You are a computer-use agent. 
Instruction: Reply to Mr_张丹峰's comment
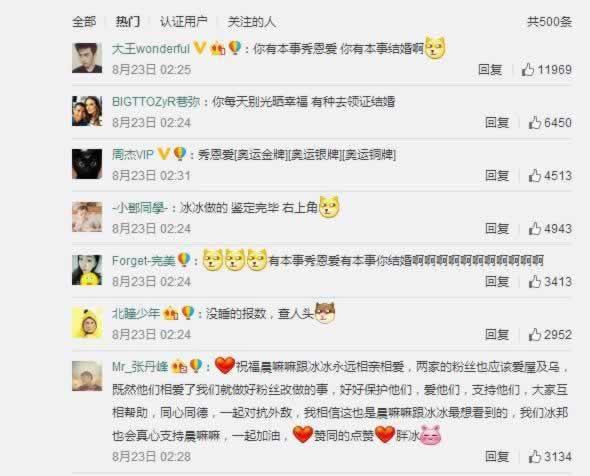pos(497,457)
